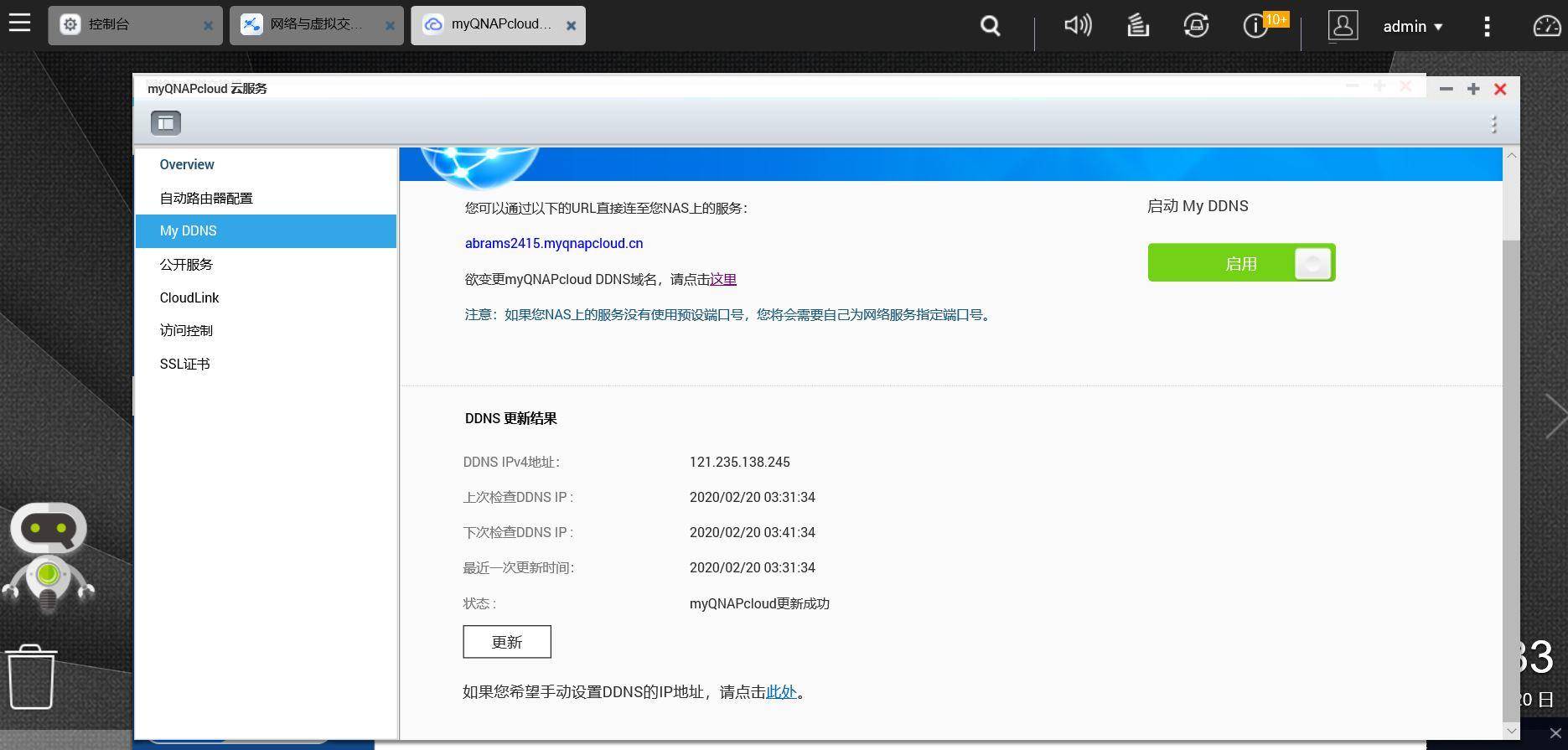Select CloudLink in the sidebar

[x=266, y=297]
